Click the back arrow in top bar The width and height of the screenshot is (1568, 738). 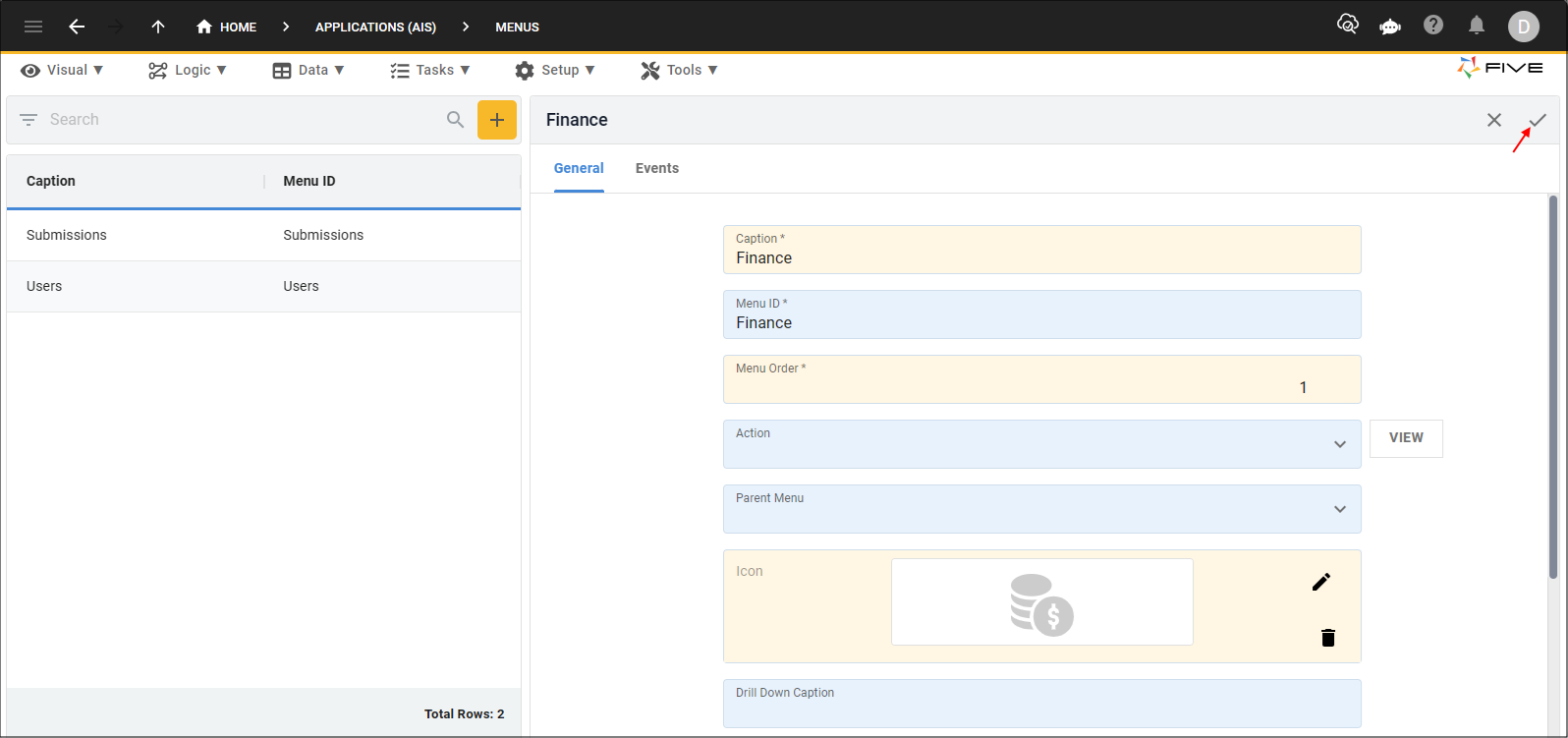point(77,27)
